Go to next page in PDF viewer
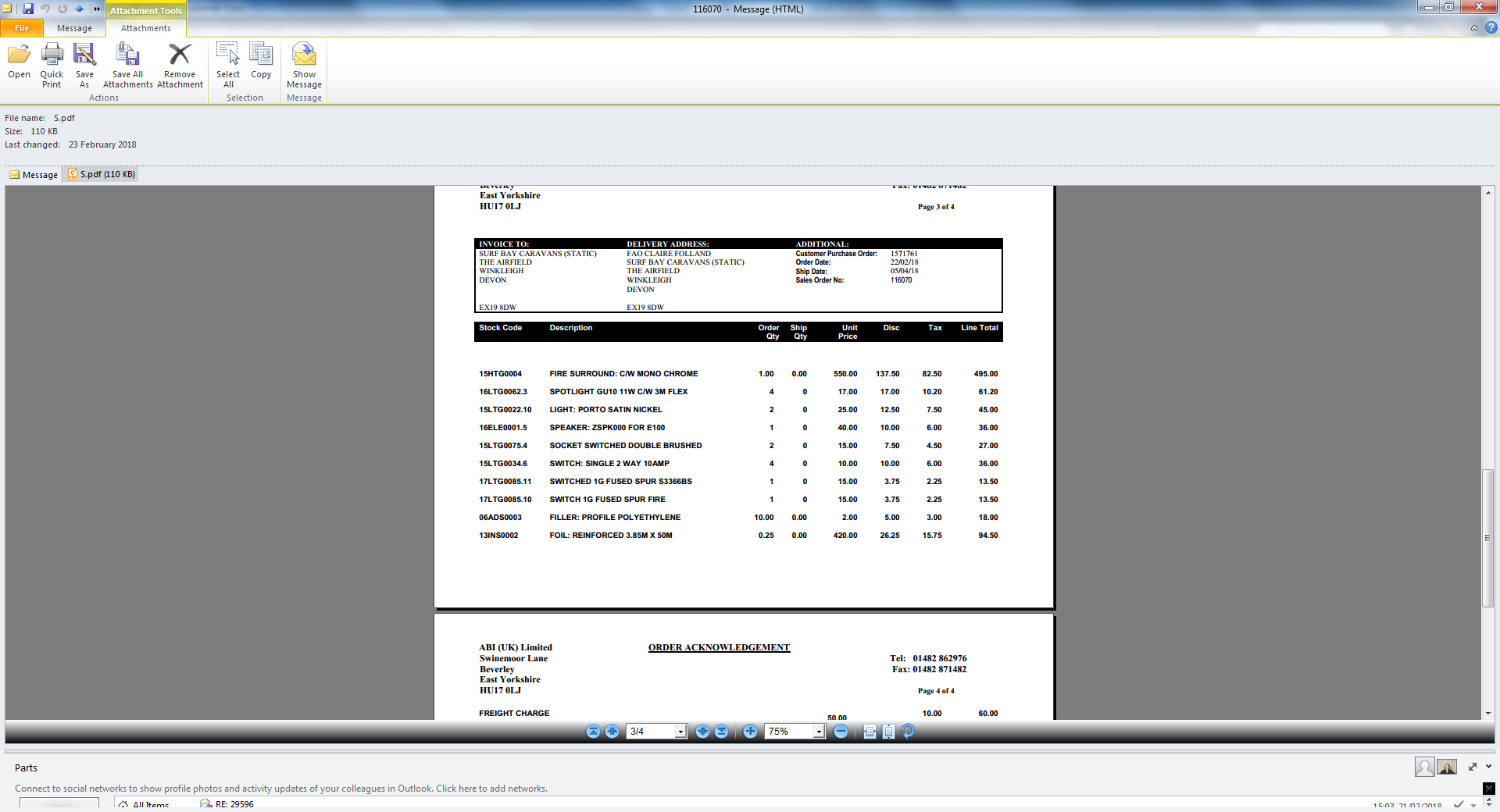Screen dimensions: 1500x812 click(x=702, y=732)
